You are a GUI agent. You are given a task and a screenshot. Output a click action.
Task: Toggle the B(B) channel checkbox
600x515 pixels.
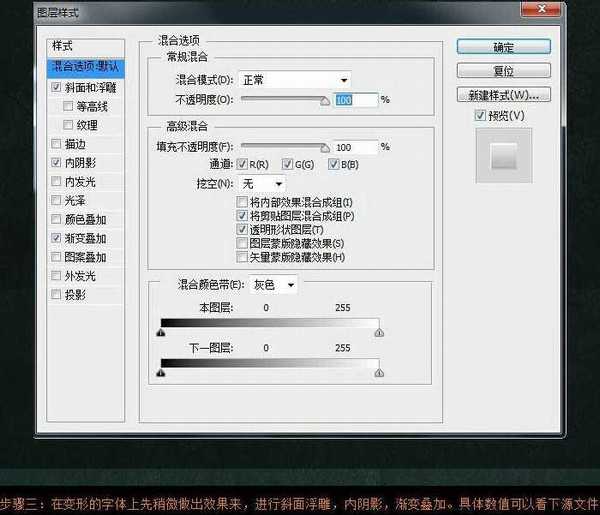[333, 164]
